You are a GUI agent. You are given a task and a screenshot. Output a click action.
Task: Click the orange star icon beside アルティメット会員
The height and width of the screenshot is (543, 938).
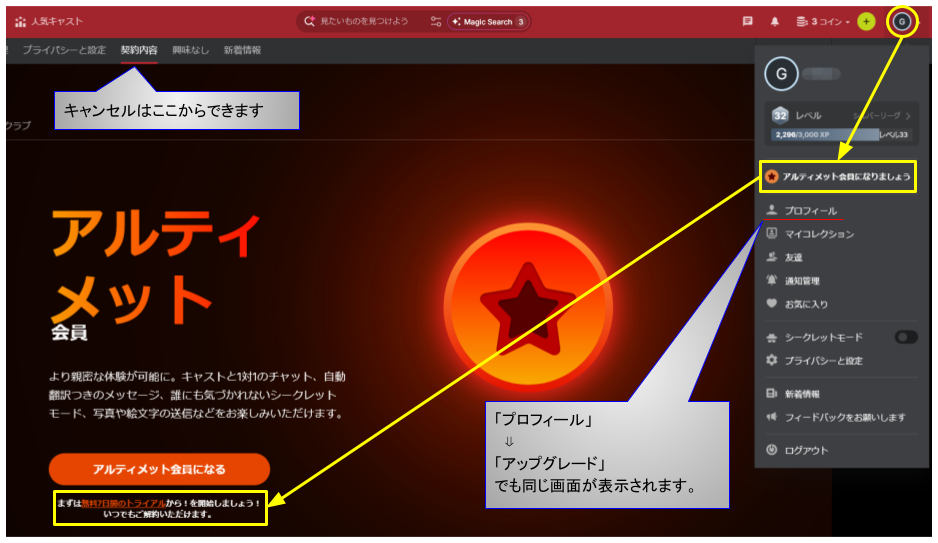[772, 176]
